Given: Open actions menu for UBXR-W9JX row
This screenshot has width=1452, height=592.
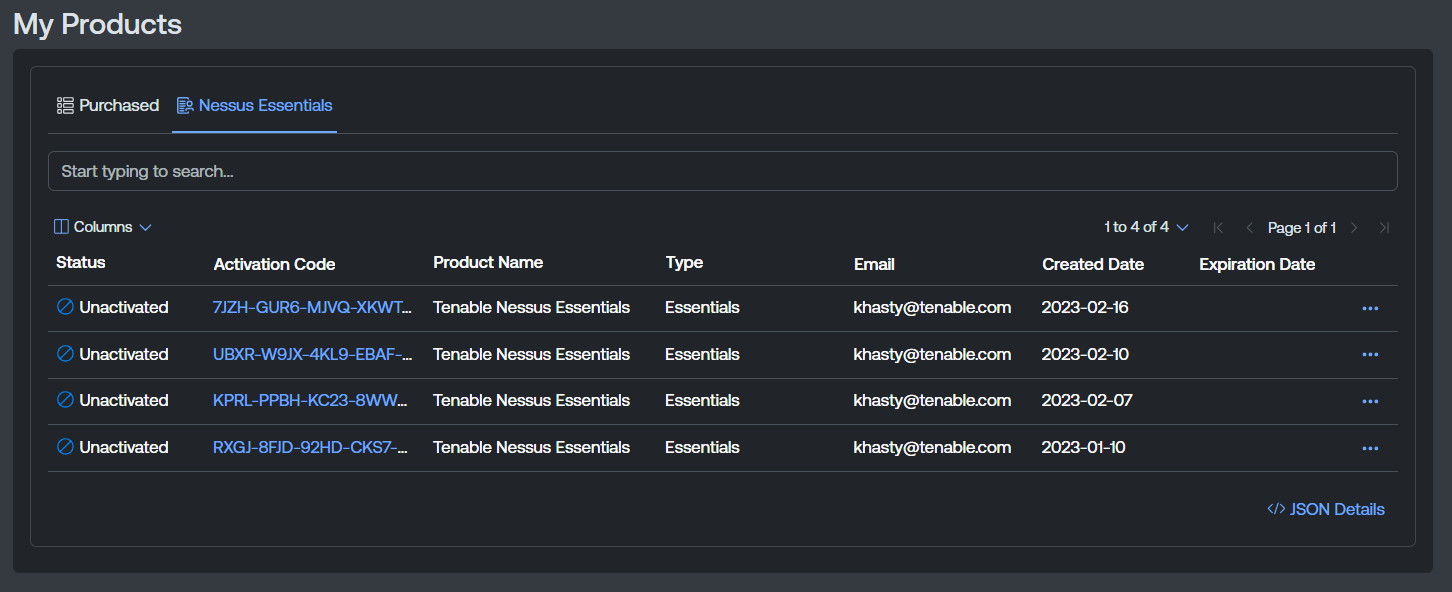Looking at the screenshot, I should (1370, 354).
